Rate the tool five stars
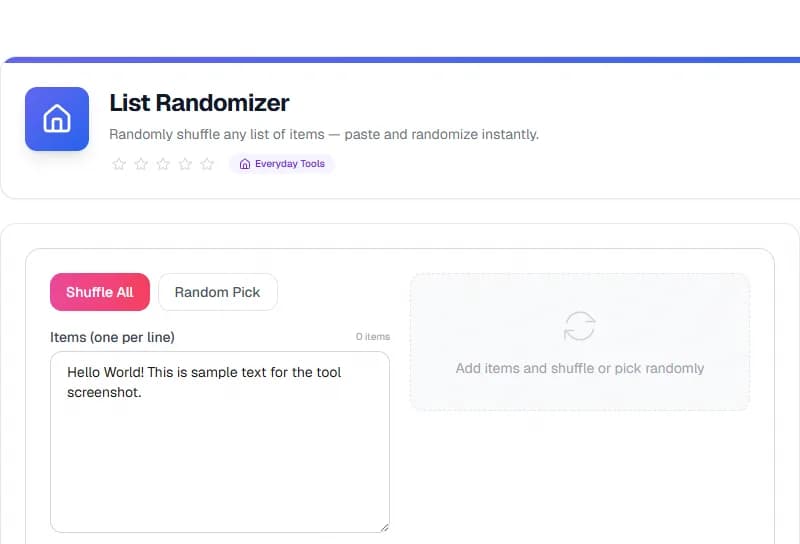The width and height of the screenshot is (800, 544). click(x=207, y=164)
